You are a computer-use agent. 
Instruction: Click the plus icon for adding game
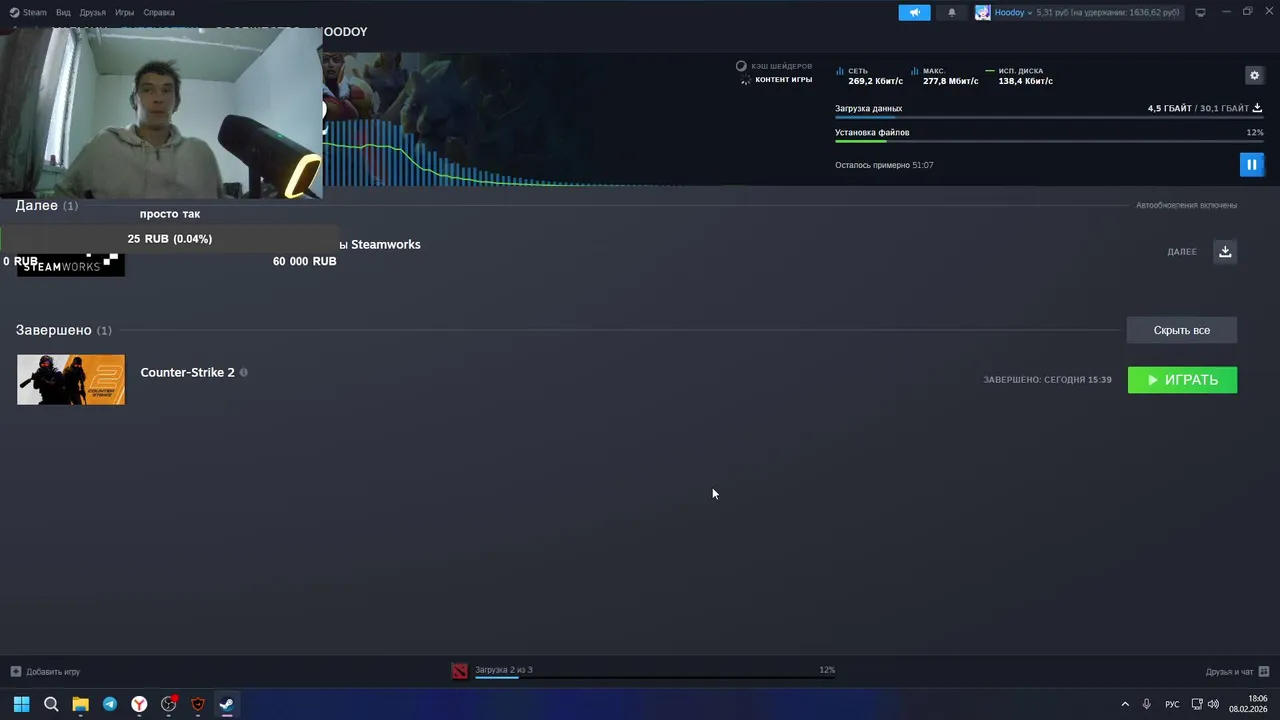tap(15, 672)
